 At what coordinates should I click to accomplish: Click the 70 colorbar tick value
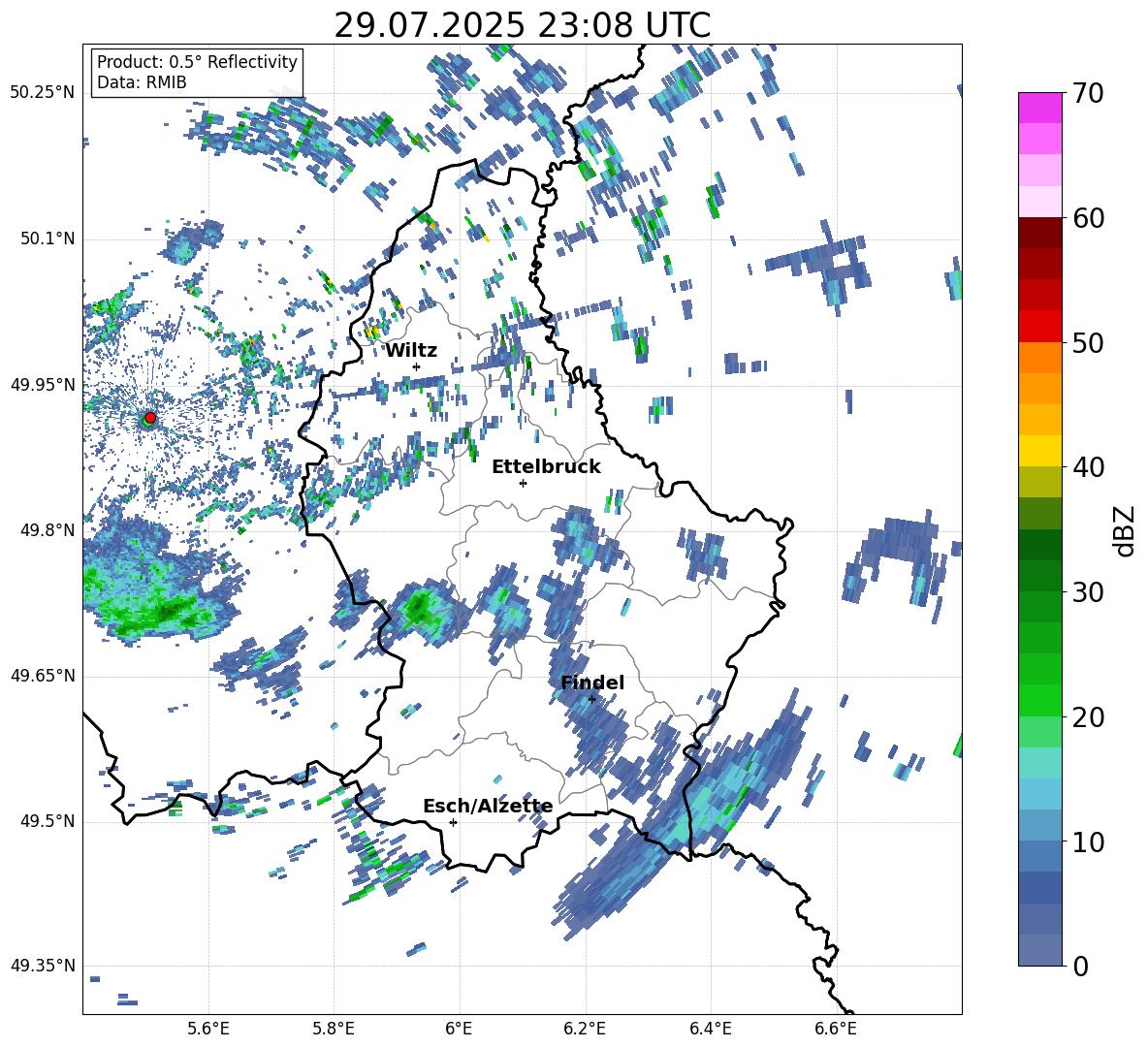click(1089, 94)
